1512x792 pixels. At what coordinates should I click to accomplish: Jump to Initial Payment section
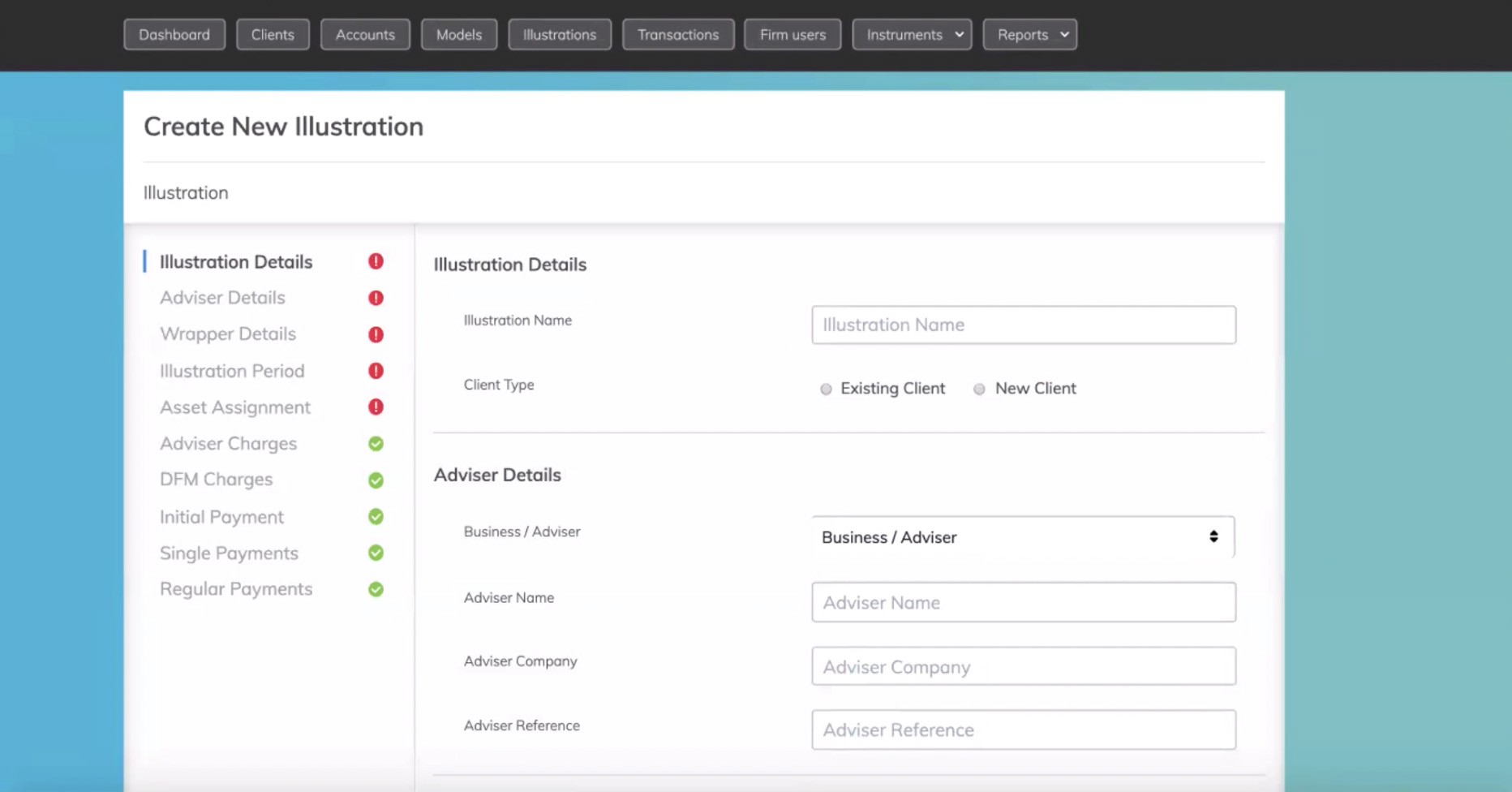coord(221,517)
